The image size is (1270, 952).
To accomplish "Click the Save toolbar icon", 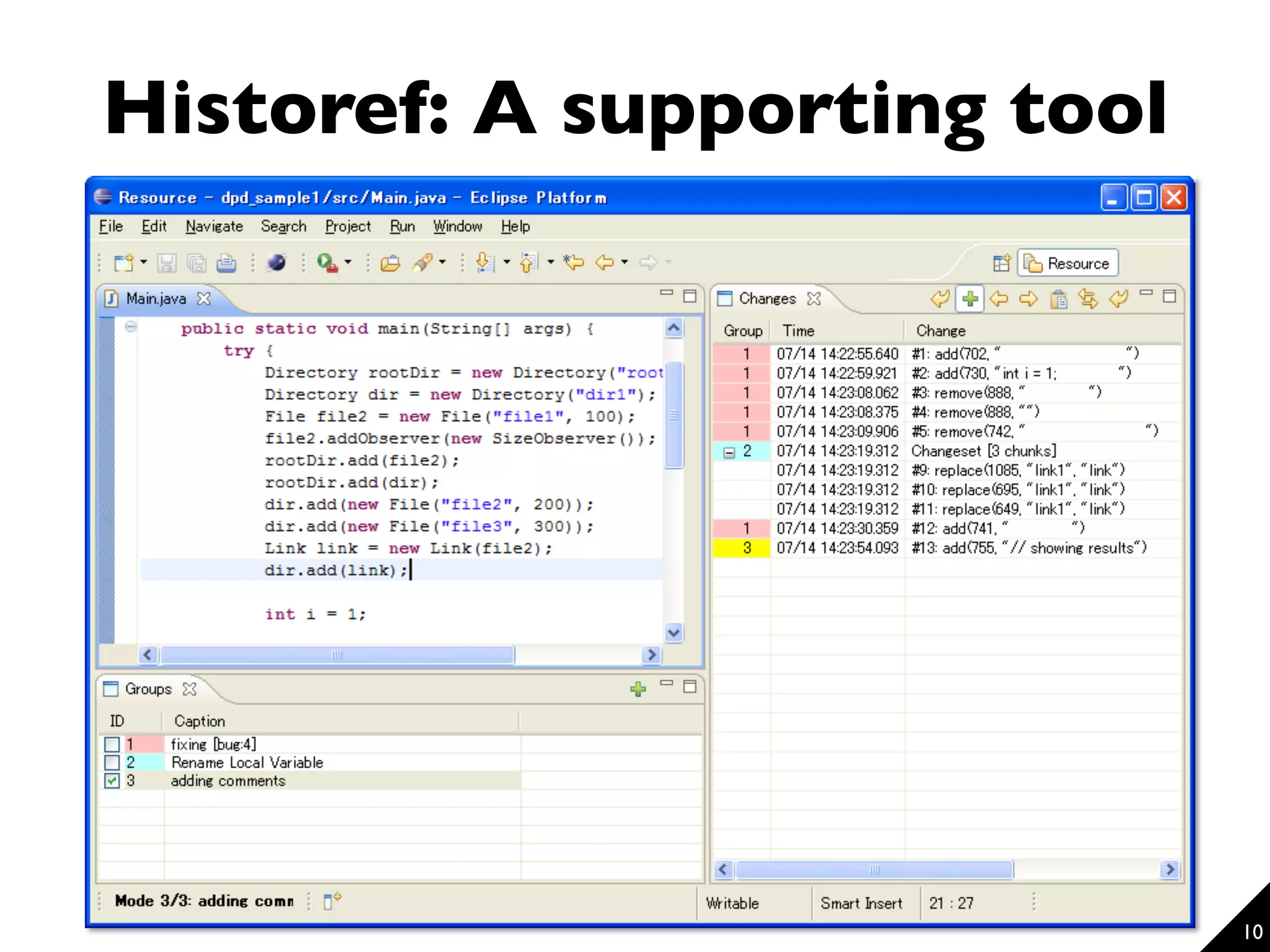I will pyautogui.click(x=166, y=263).
